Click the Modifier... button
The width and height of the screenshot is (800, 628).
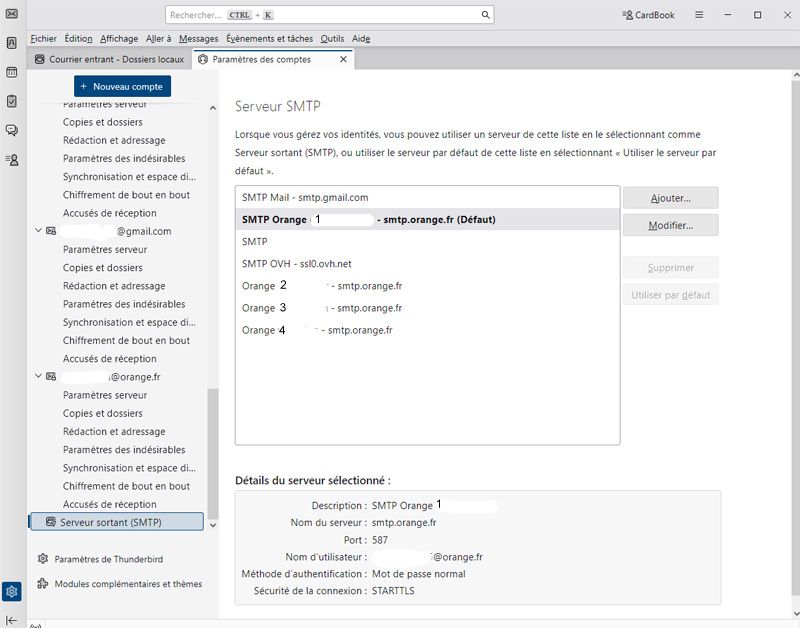[x=670, y=225]
